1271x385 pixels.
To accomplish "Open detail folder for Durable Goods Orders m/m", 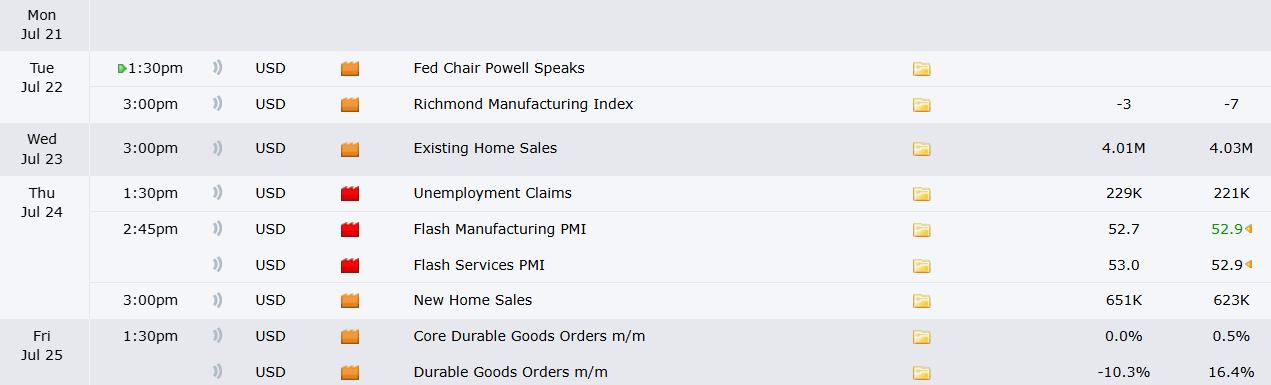I will [x=921, y=373].
